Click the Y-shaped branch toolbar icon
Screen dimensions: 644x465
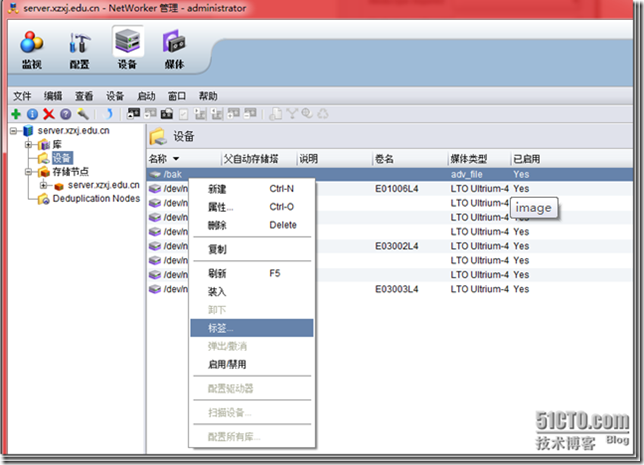[x=291, y=113]
